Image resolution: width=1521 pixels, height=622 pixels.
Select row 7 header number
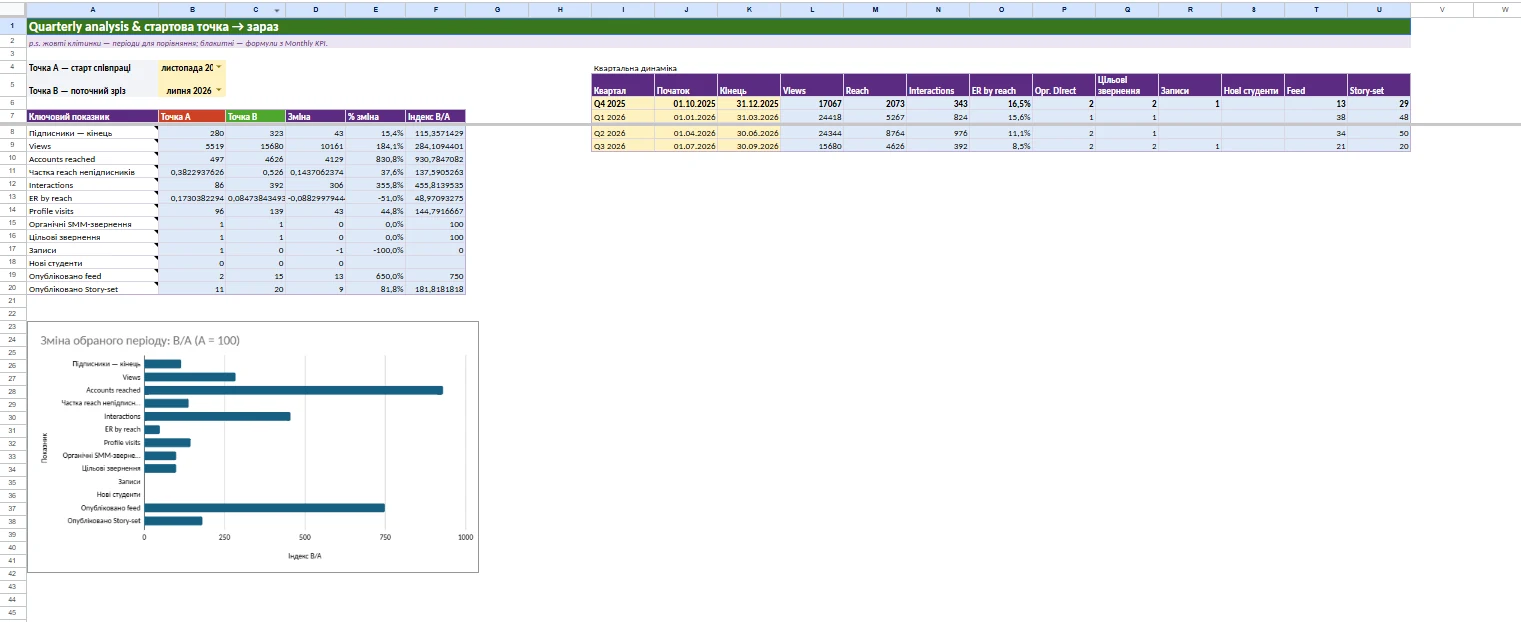[x=12, y=116]
